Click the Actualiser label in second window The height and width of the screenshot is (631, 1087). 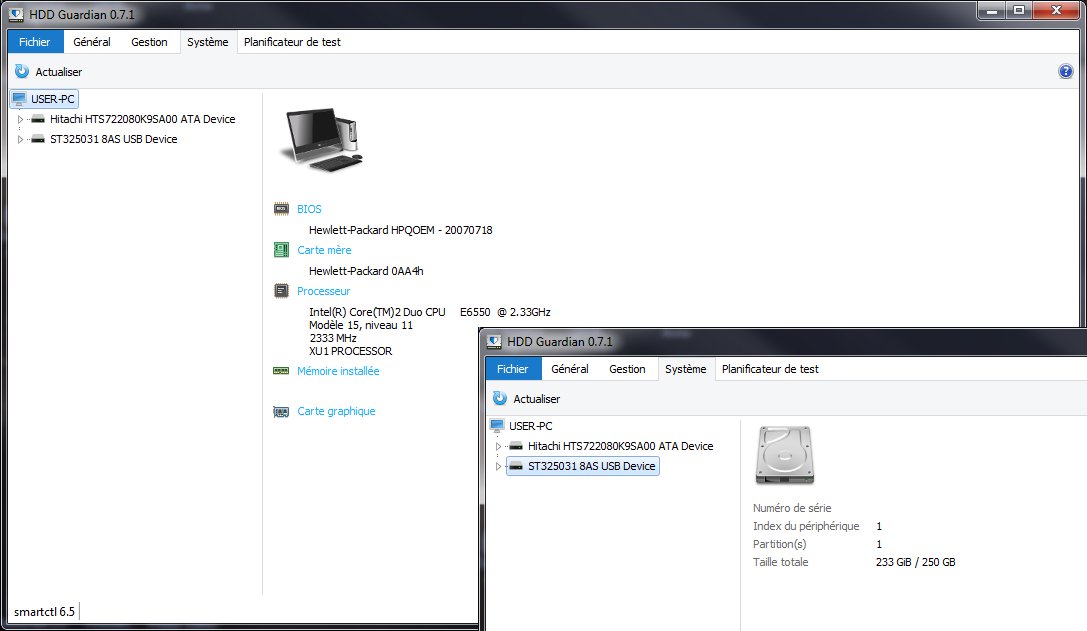(537, 399)
